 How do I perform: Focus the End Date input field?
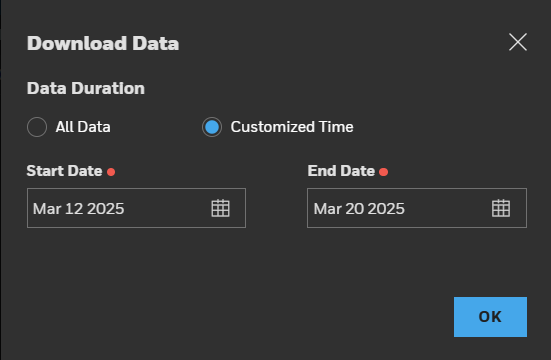(417, 208)
